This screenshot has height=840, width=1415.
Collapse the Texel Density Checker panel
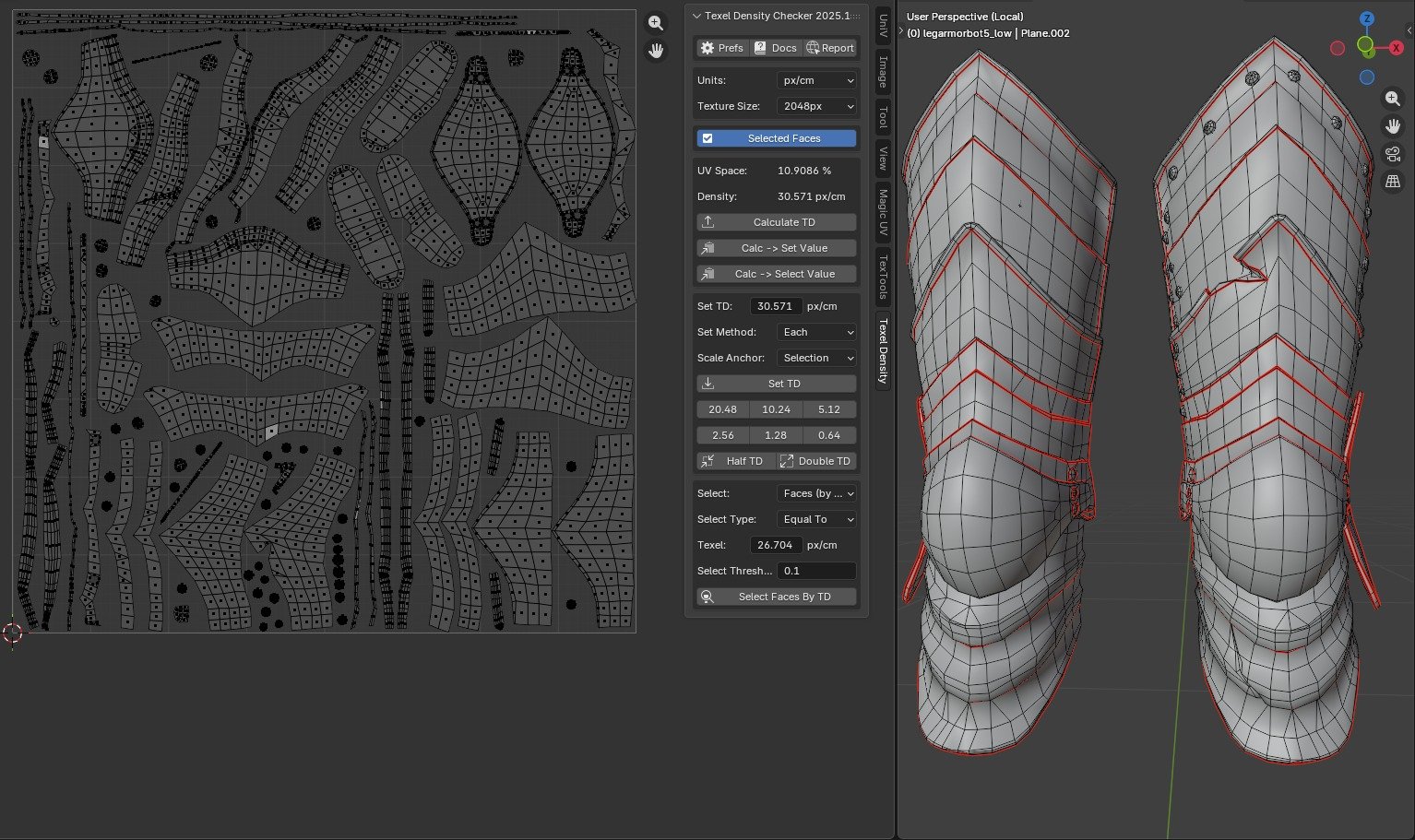(696, 16)
